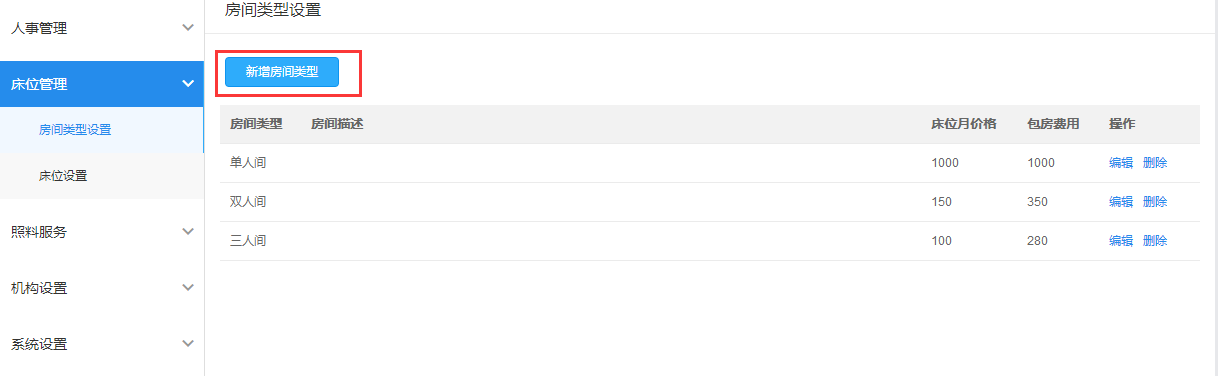The image size is (1218, 376).
Task: Expand the 人事管理 chevron arrow
Action: coord(188,28)
